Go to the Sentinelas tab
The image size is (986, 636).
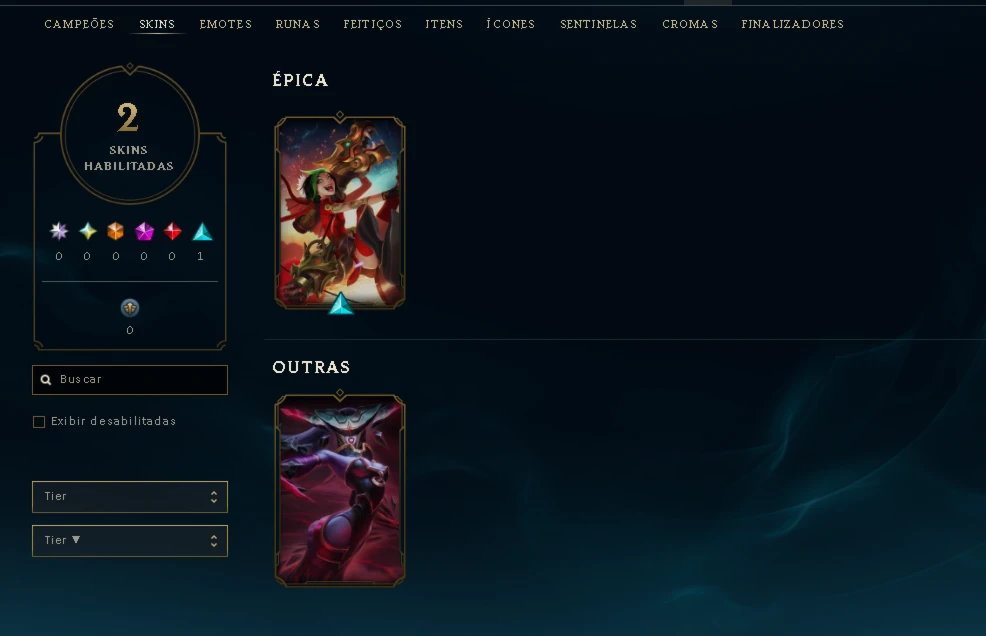599,24
